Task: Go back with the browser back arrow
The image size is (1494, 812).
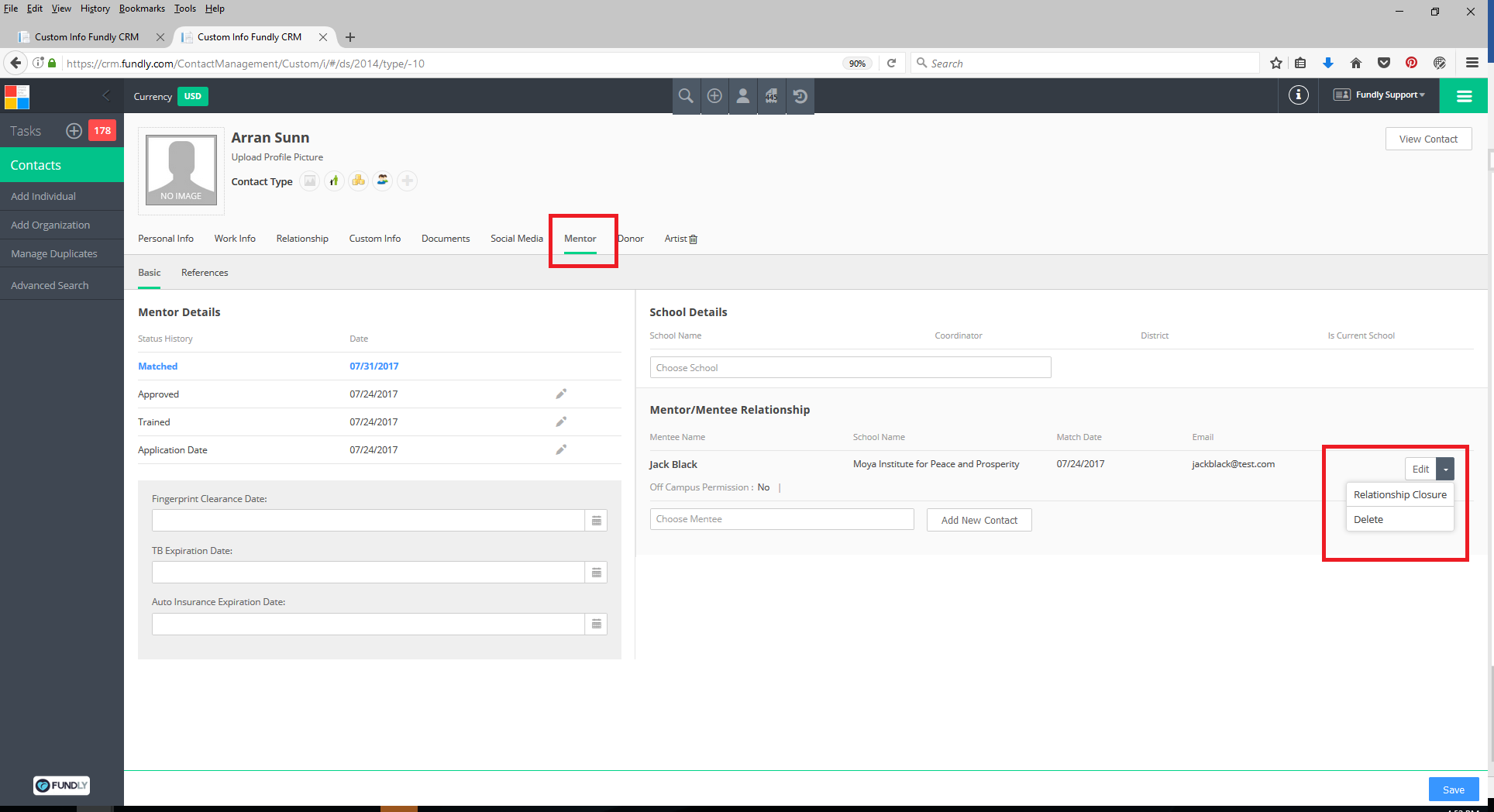Action: (15, 64)
